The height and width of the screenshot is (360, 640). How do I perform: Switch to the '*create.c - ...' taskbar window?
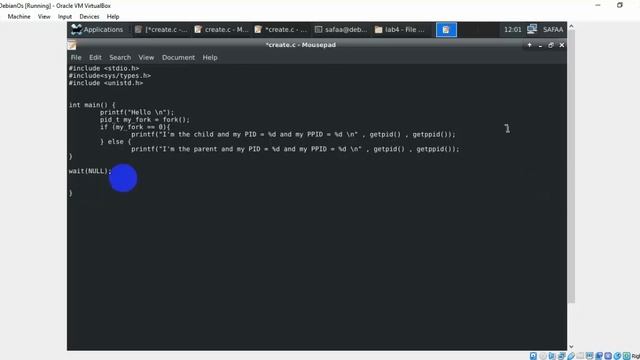coord(281,29)
